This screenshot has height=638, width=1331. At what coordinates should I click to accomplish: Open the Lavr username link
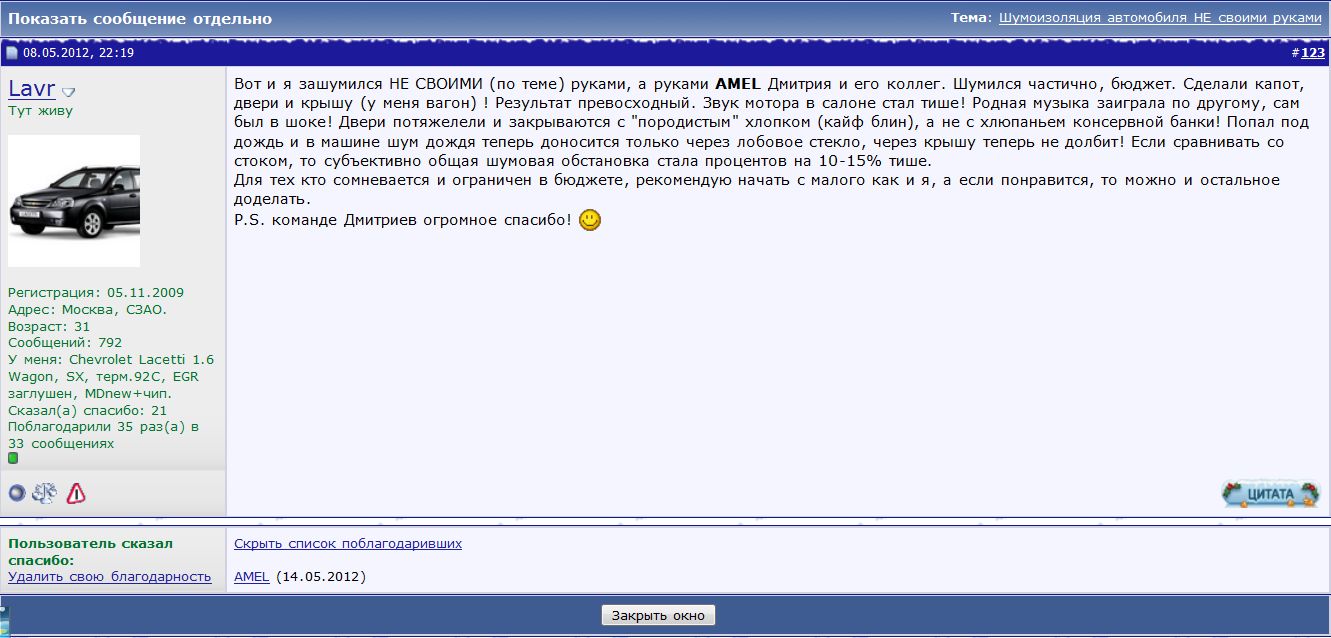coord(31,88)
